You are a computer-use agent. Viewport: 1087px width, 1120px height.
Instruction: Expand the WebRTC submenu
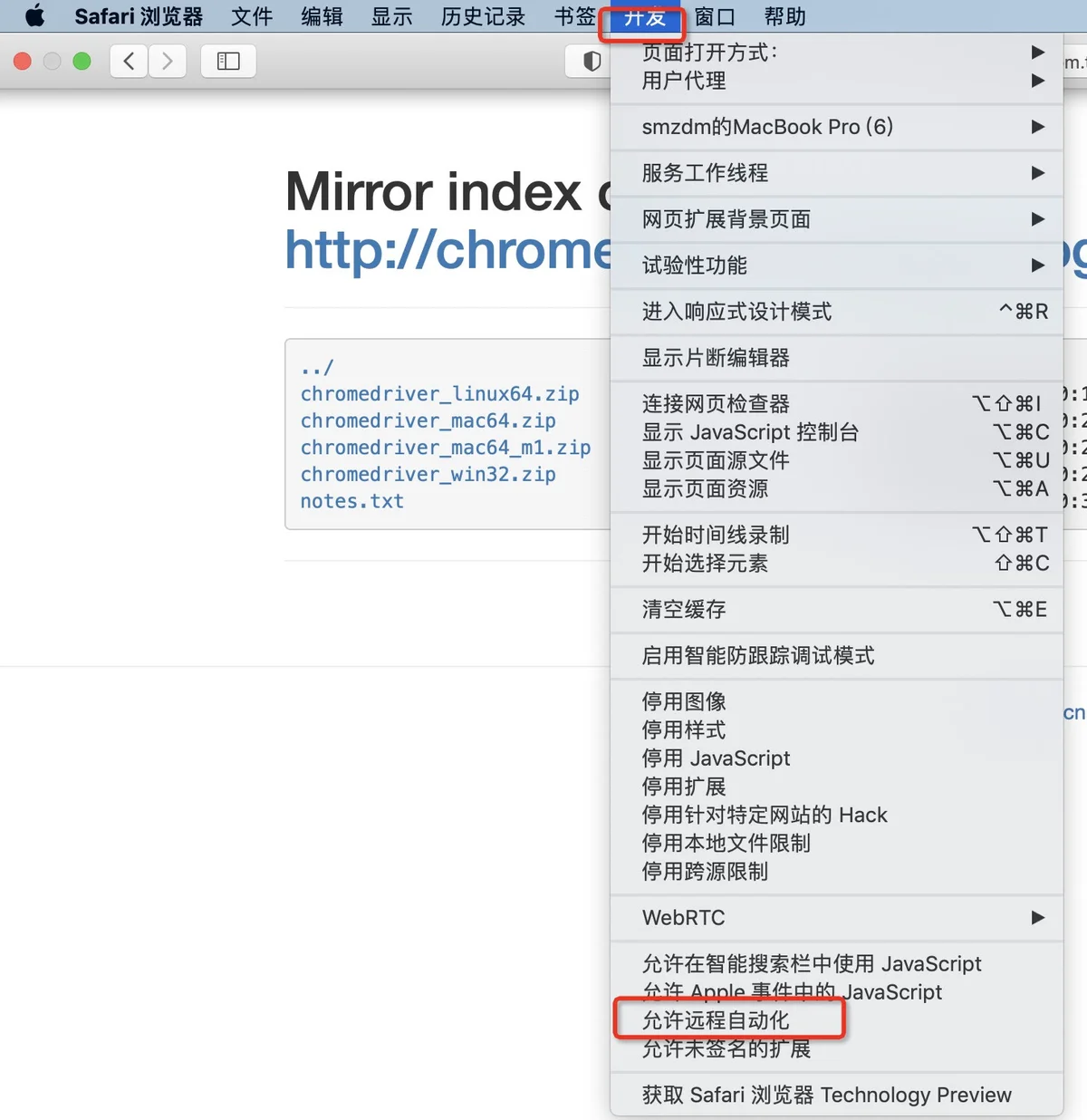click(837, 918)
